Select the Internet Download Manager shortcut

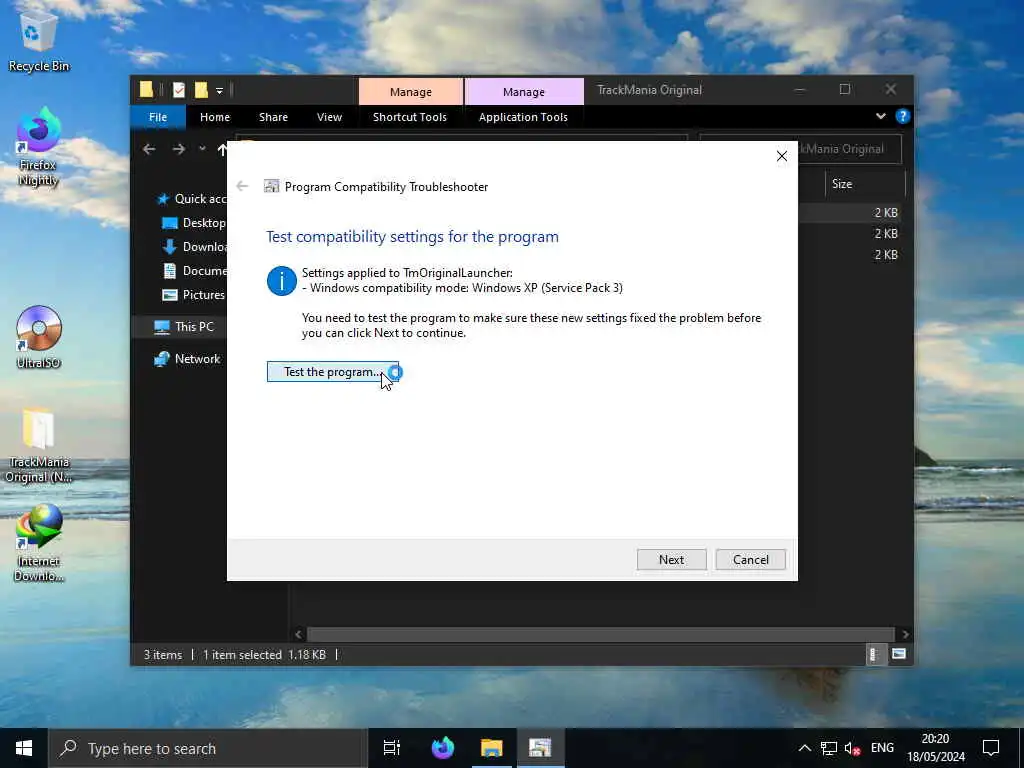tap(39, 543)
